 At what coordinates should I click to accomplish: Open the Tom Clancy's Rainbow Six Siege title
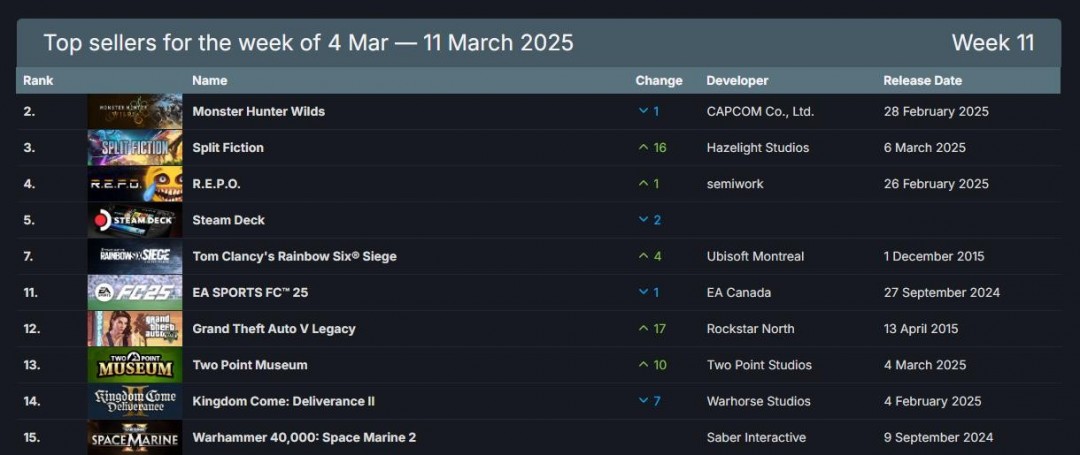coord(294,256)
